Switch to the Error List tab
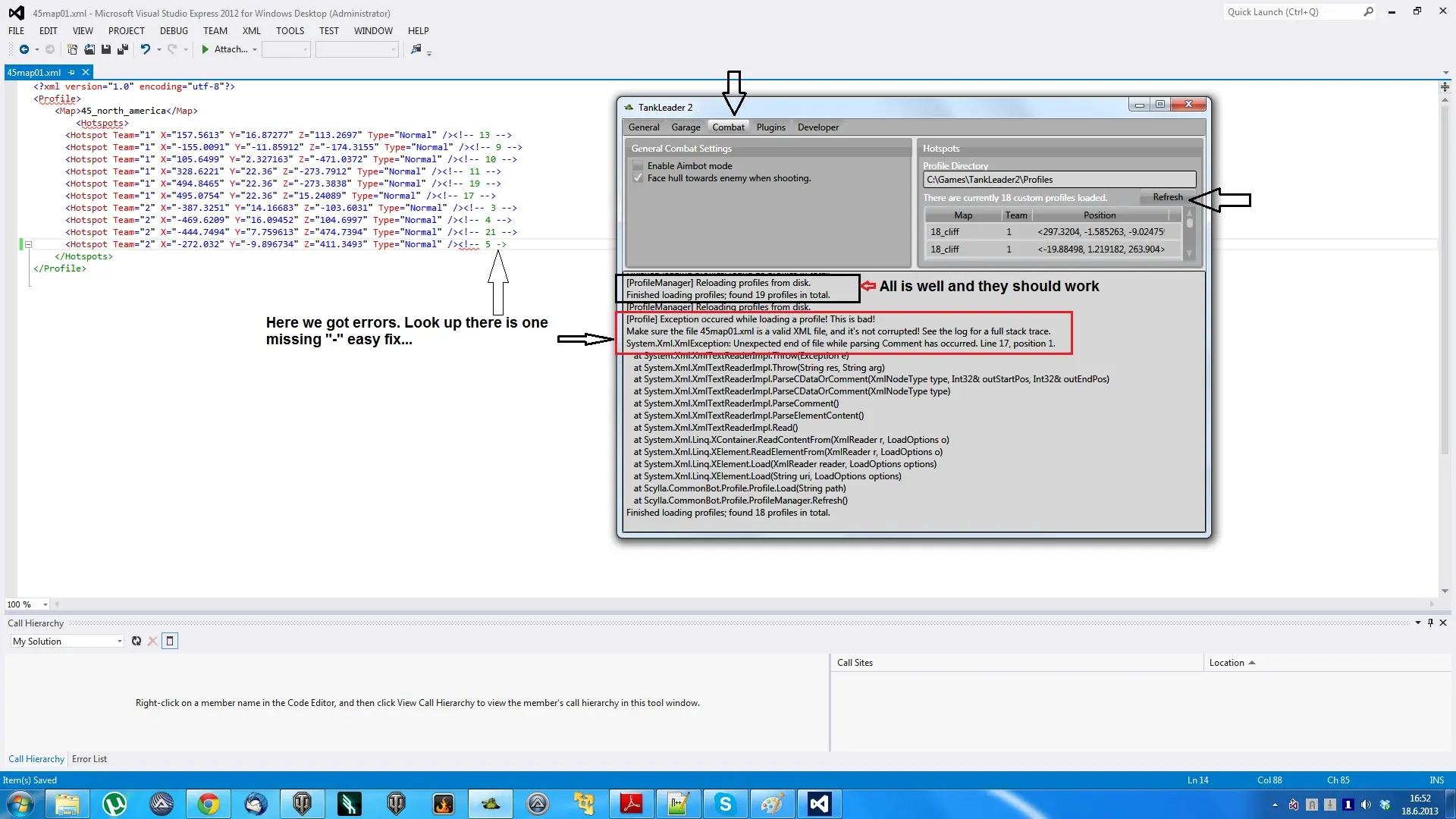Screen dimensions: 1456x819 (89, 759)
